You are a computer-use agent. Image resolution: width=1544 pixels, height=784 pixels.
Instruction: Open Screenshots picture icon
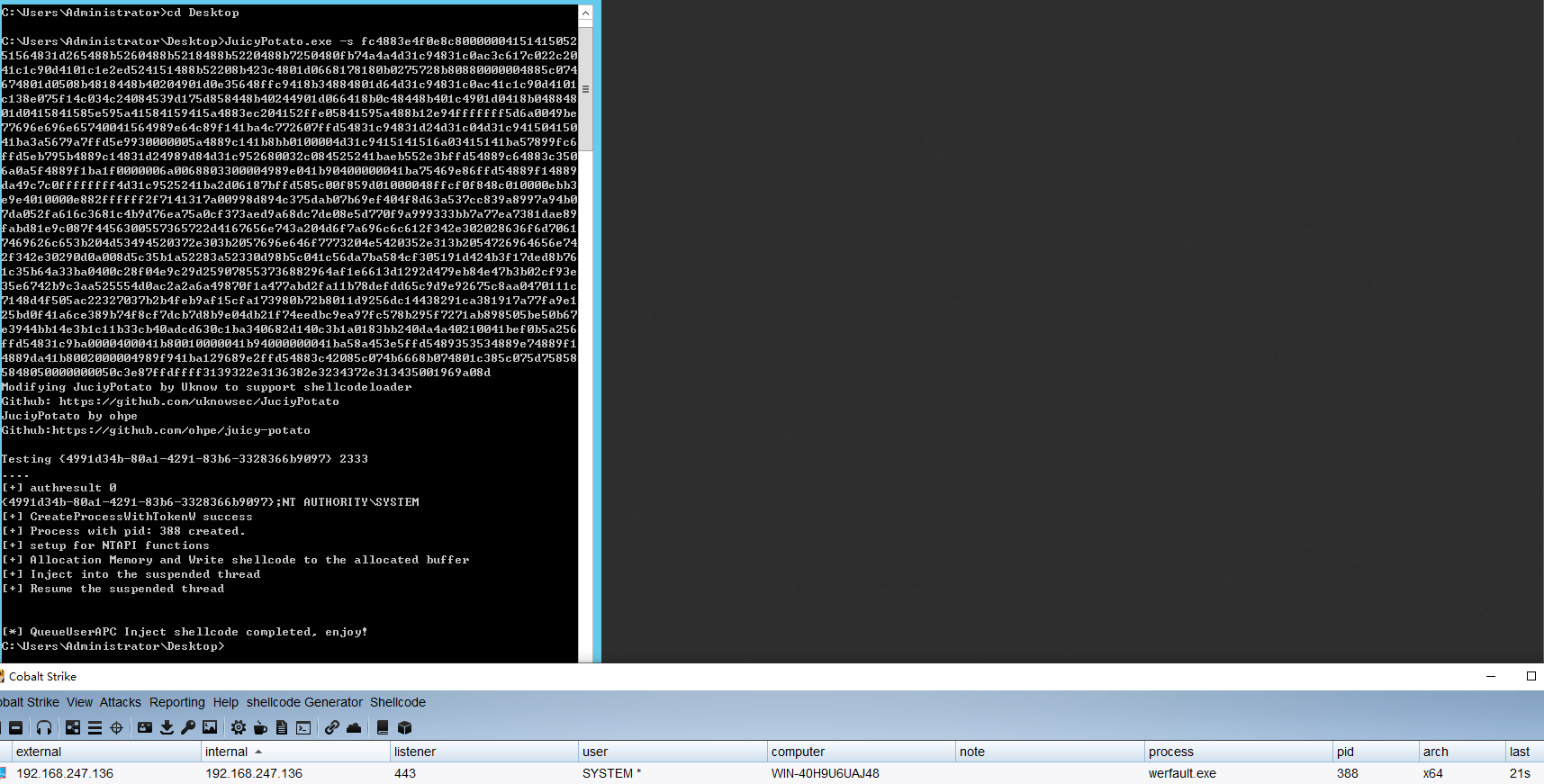210,727
